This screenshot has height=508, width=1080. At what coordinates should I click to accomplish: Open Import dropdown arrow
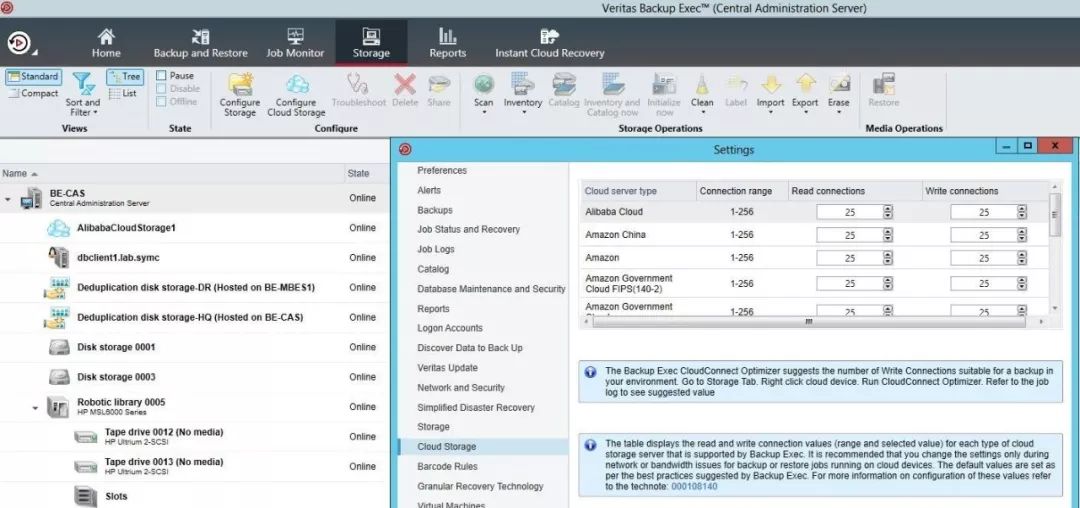tap(770, 112)
